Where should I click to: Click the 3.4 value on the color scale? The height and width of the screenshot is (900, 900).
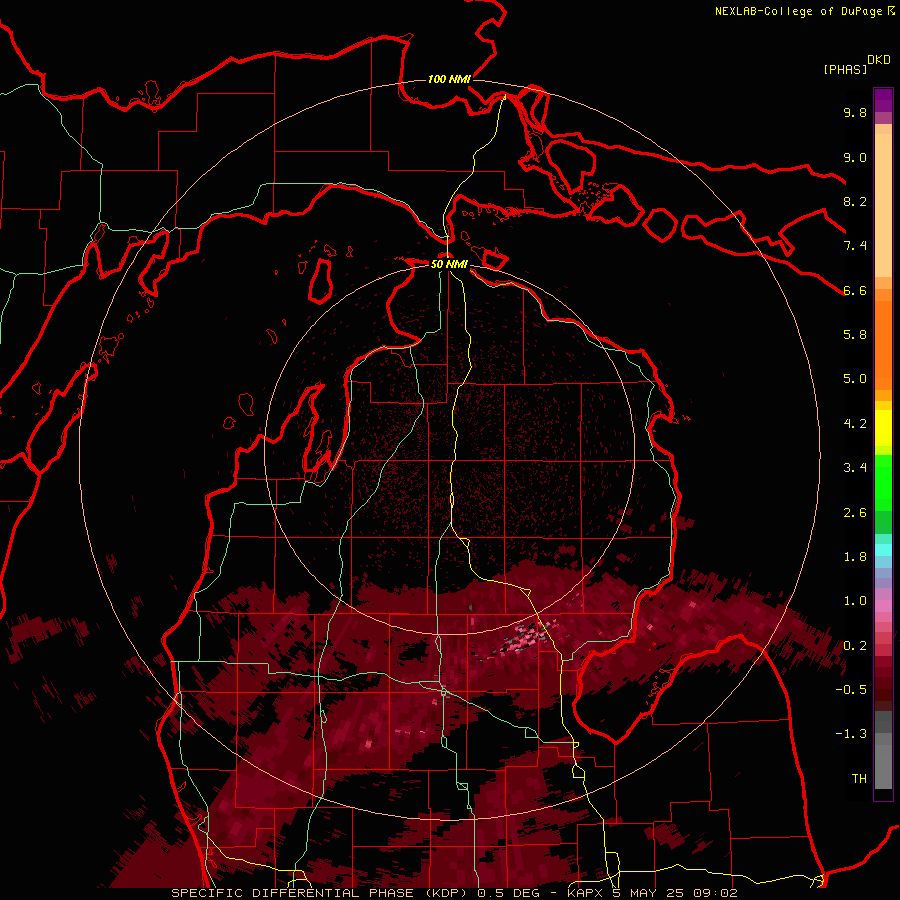[855, 468]
